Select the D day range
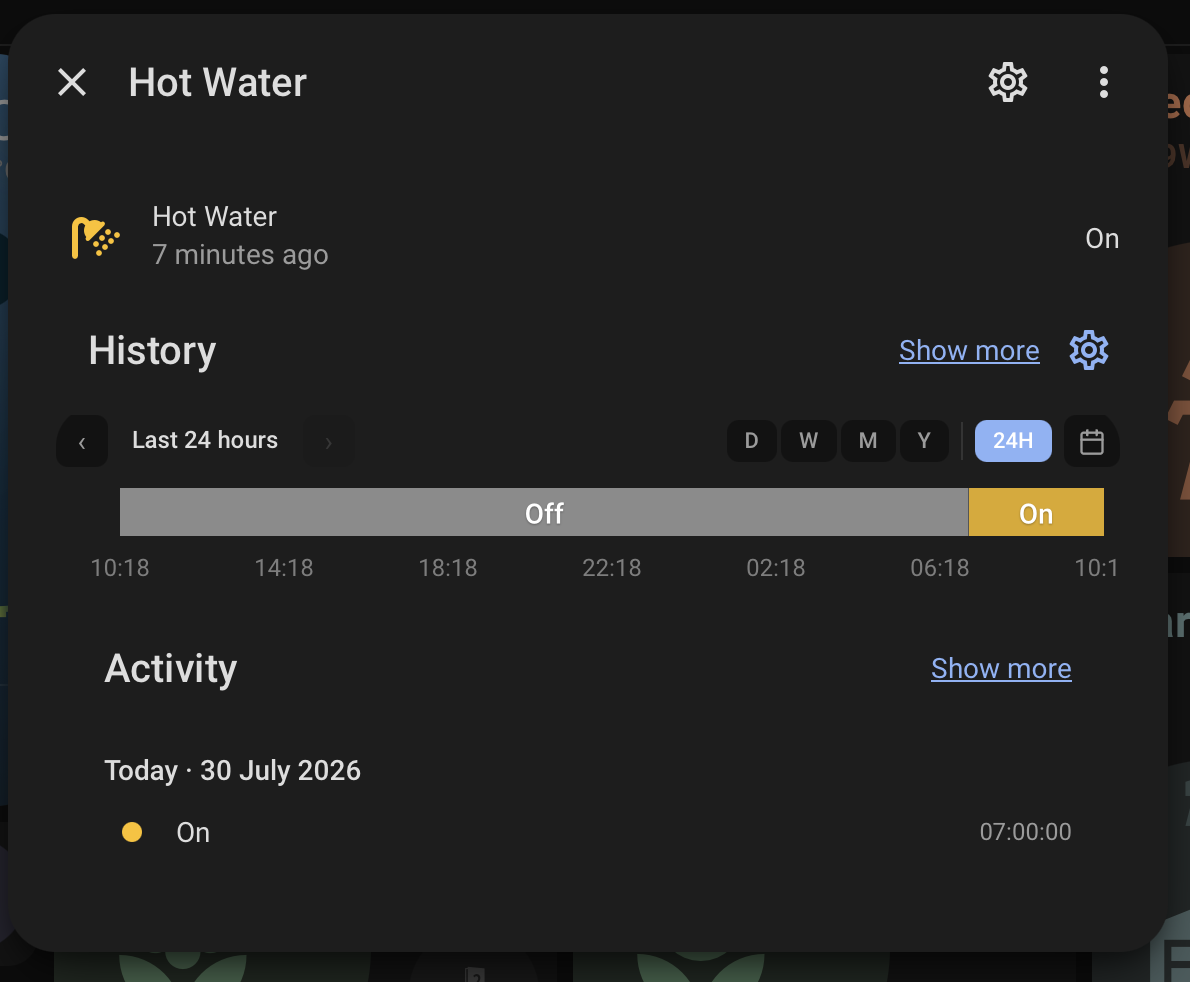The width and height of the screenshot is (1190, 982). pos(751,441)
